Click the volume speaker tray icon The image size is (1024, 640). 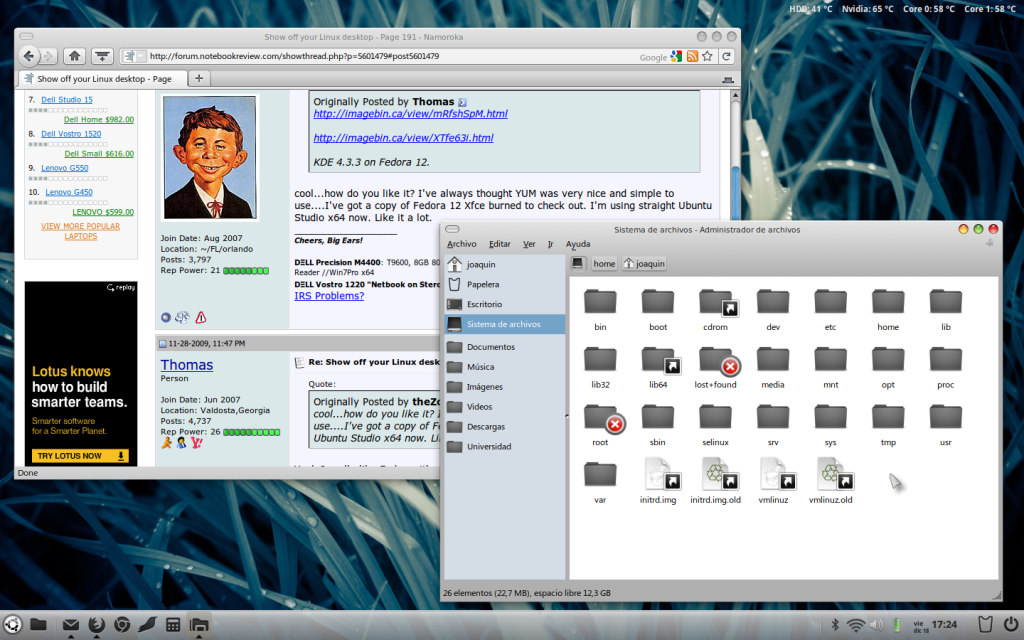876,625
